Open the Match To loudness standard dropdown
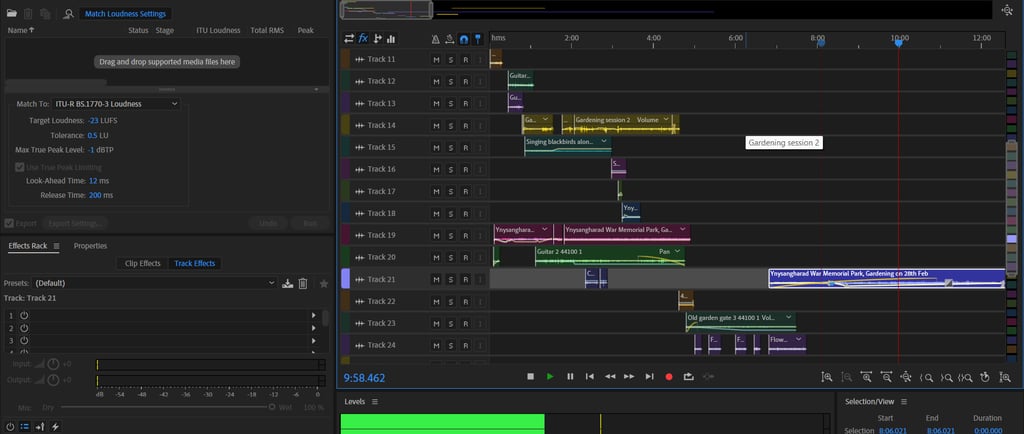Viewport: 1024px width, 434px height. [117, 103]
